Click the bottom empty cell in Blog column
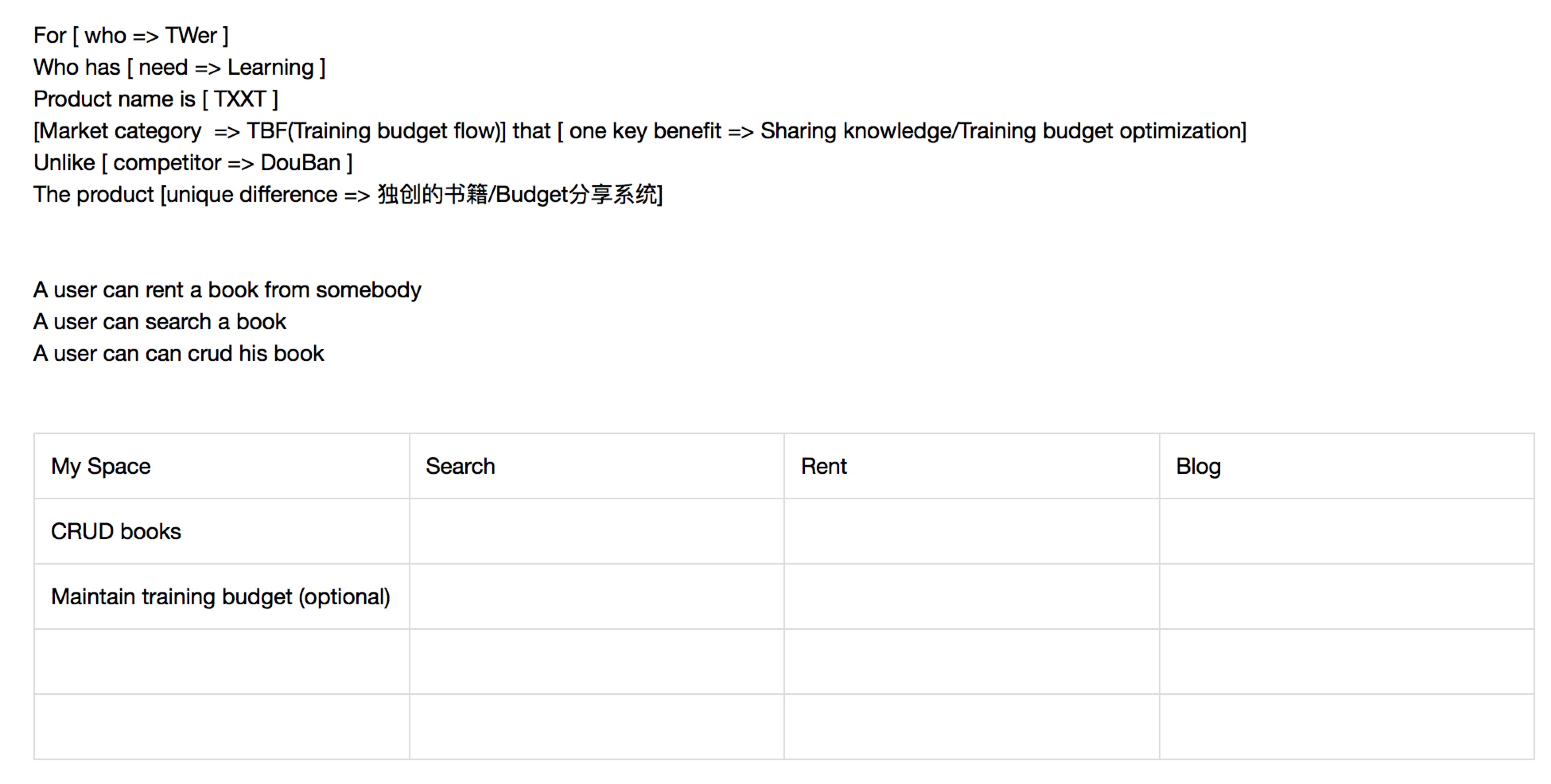This screenshot has width=1551, height=784. click(1347, 727)
